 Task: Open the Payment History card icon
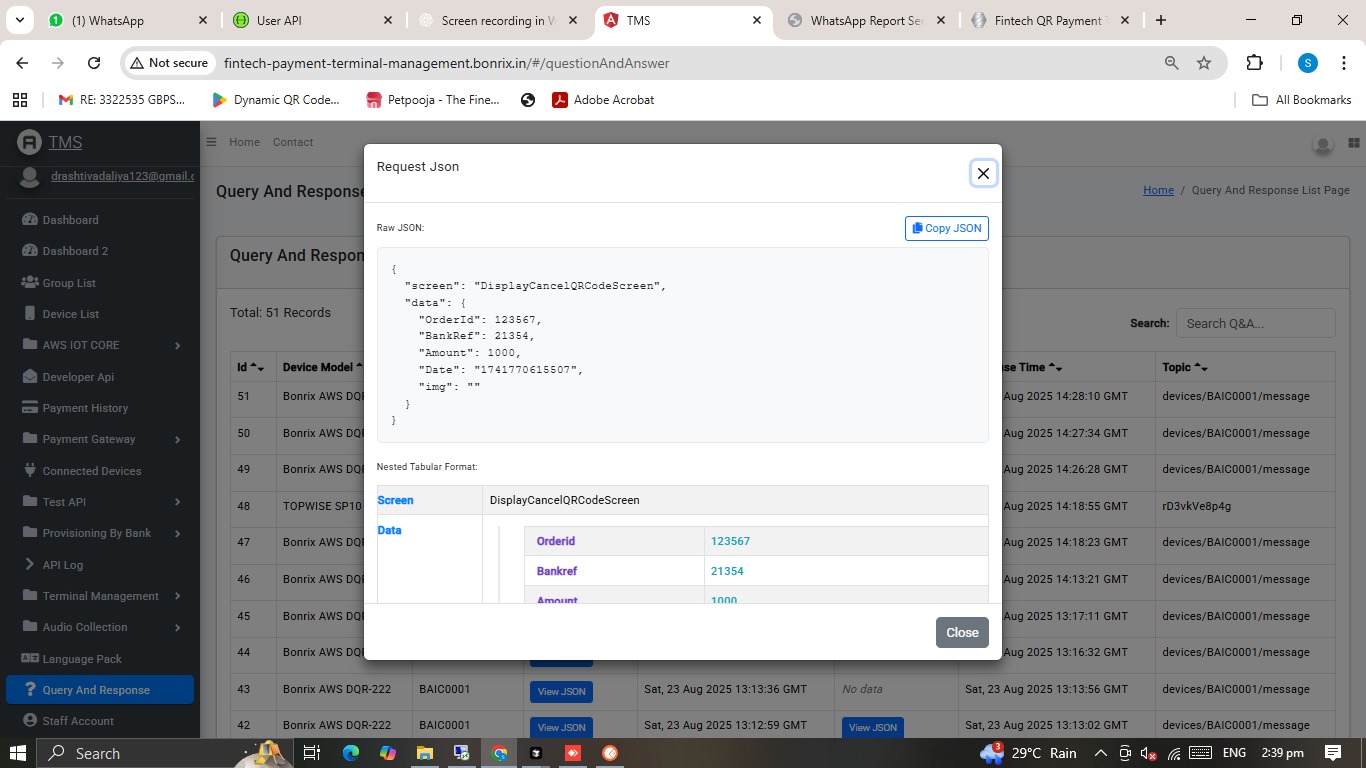(30, 408)
